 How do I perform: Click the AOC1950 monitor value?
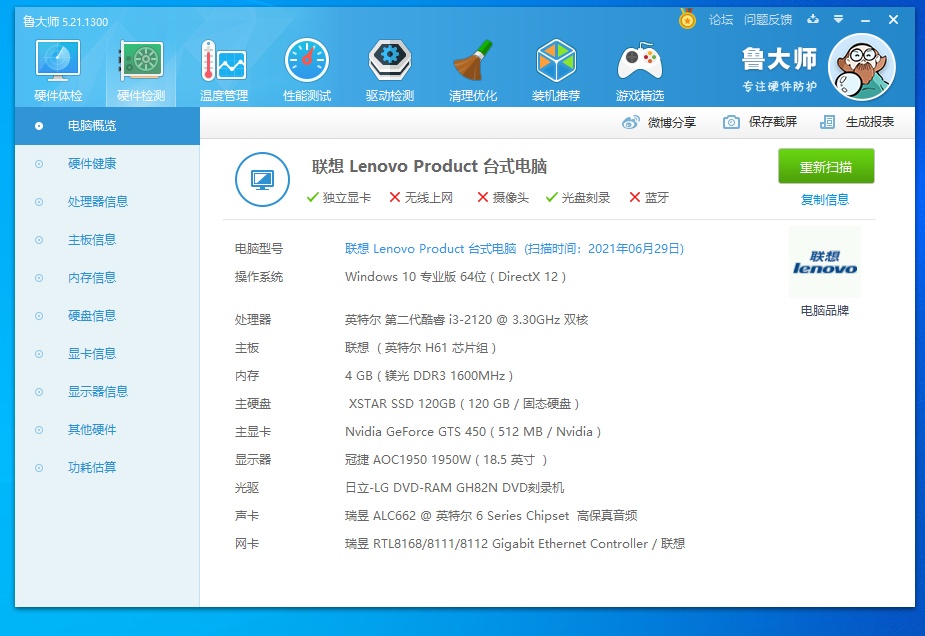(446, 460)
